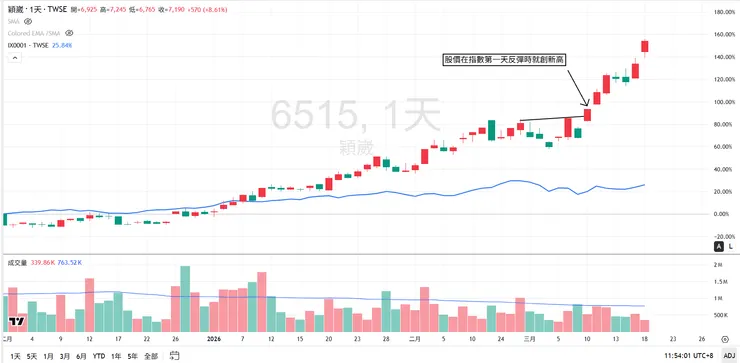Click the closing price value 7,190
The width and height of the screenshot is (740, 363).
click(178, 9)
